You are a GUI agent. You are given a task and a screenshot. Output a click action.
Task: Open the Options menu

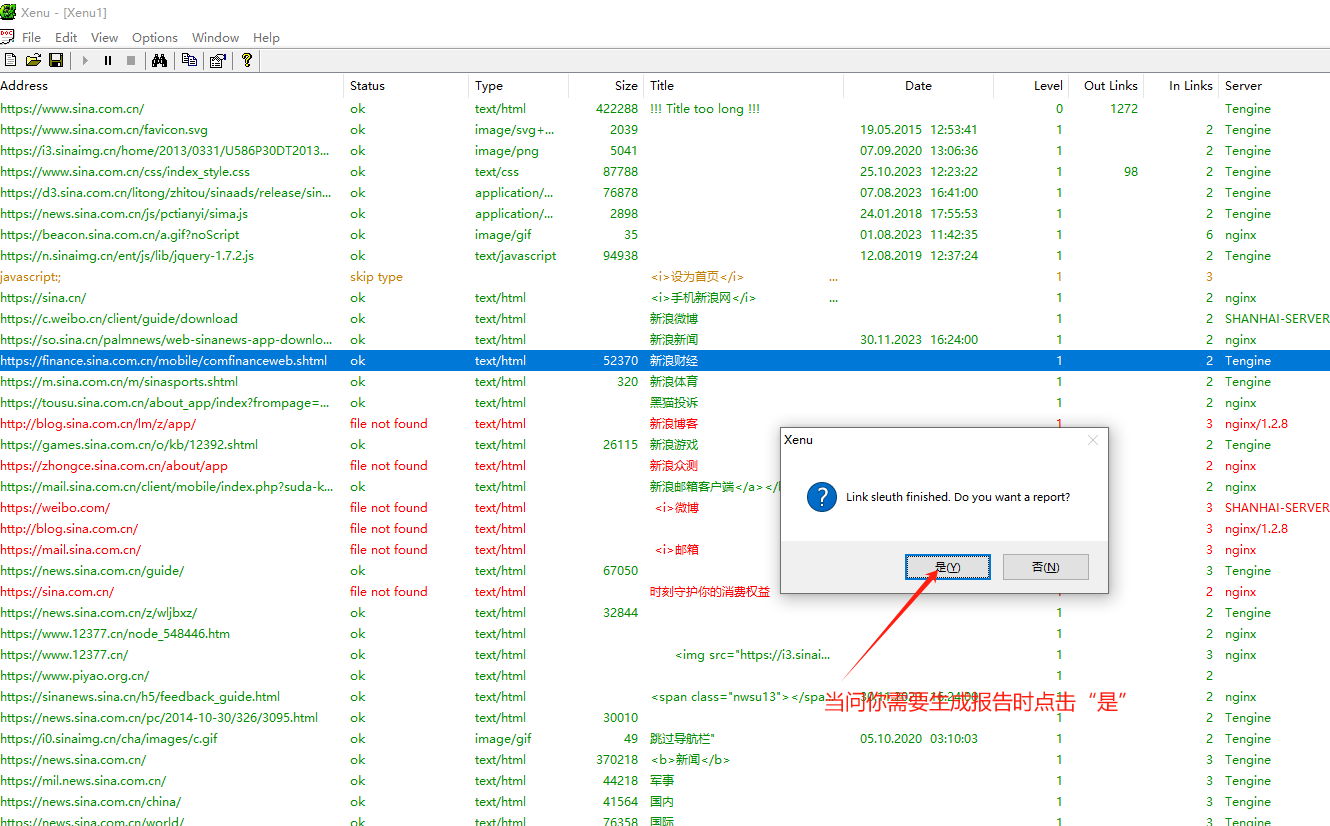155,38
